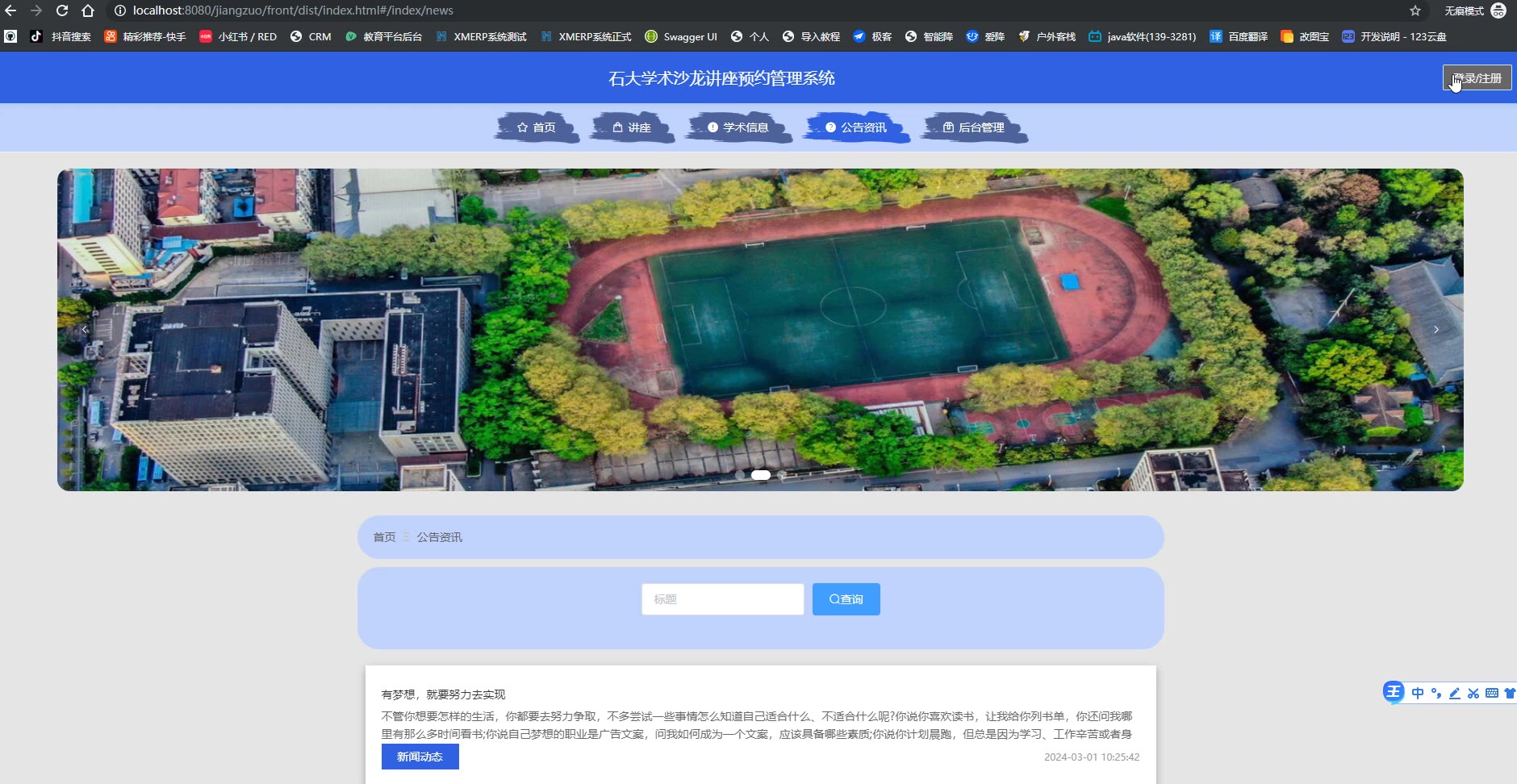Go to the 首页 nav tab

click(x=537, y=127)
